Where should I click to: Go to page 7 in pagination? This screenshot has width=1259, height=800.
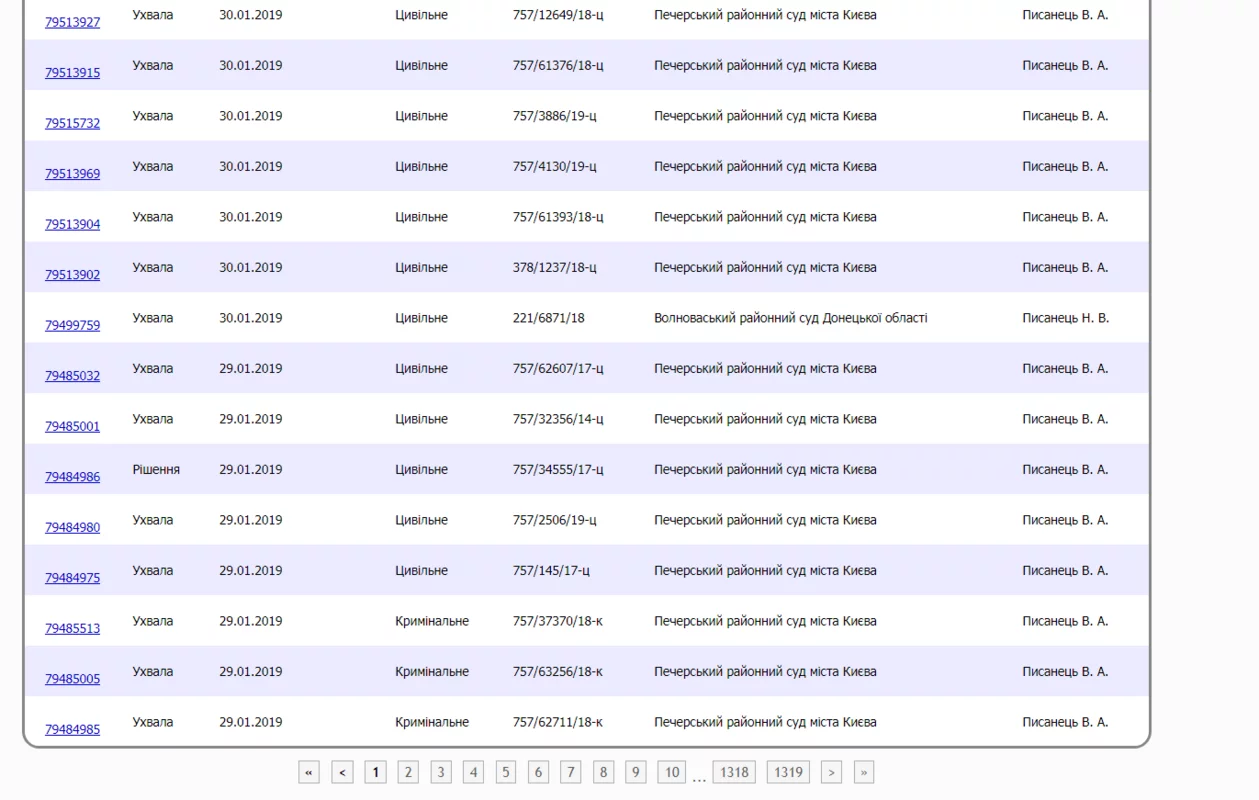(571, 772)
